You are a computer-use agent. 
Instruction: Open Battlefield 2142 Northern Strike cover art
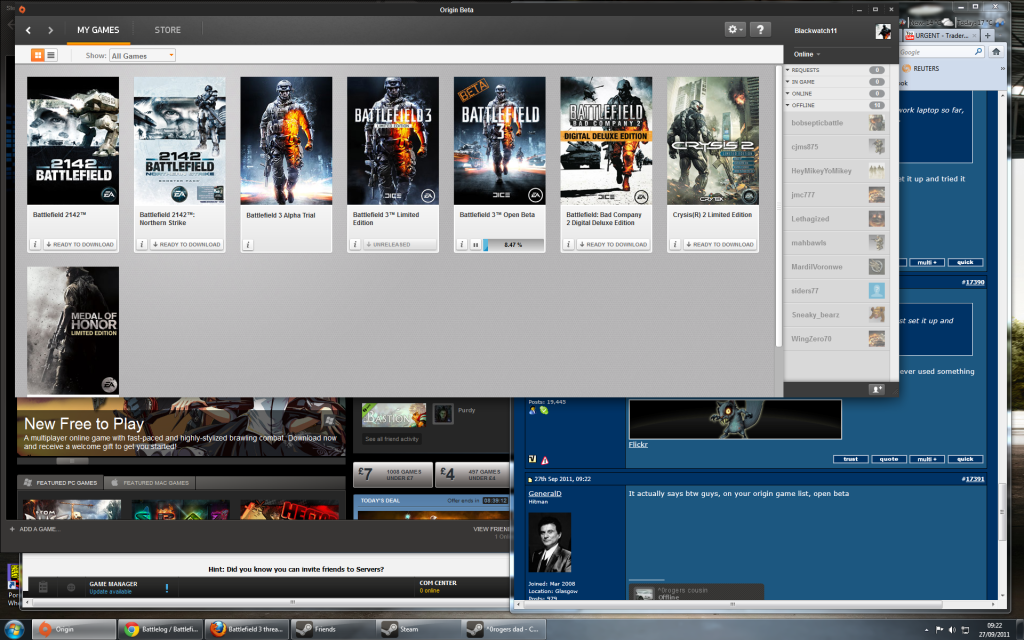click(180, 141)
